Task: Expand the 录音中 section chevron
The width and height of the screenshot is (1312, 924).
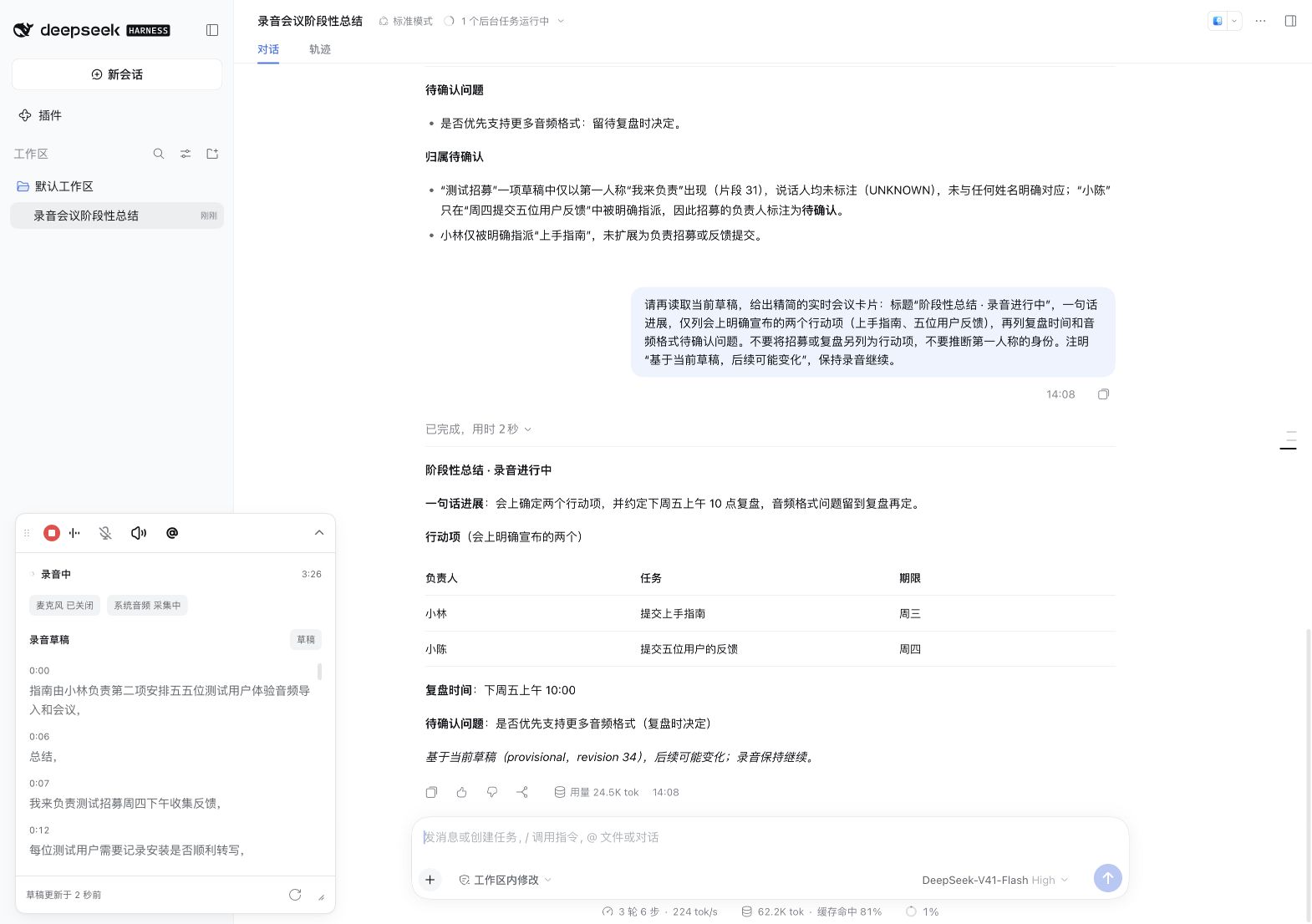Action: 33,574
